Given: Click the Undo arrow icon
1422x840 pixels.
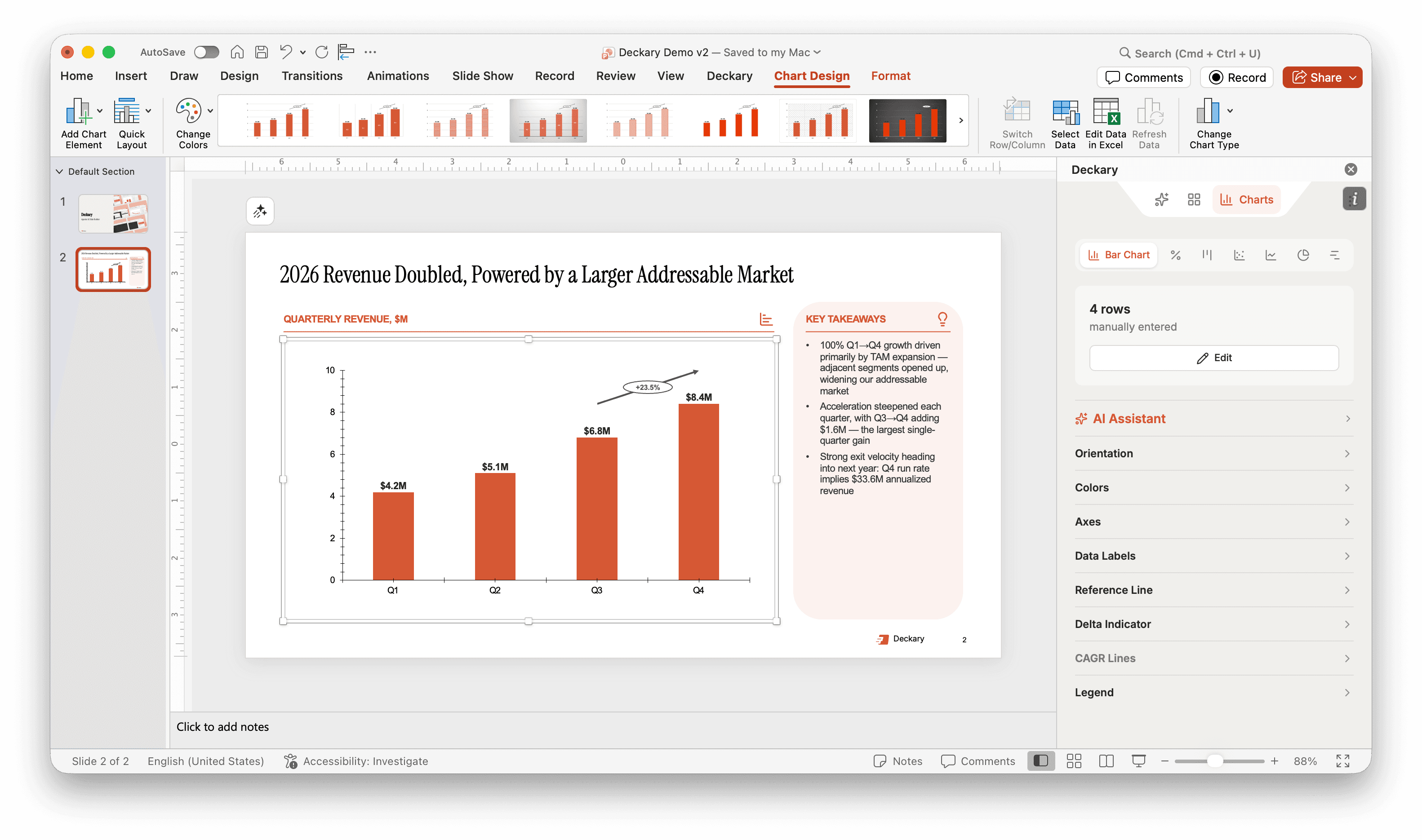Looking at the screenshot, I should (286, 52).
